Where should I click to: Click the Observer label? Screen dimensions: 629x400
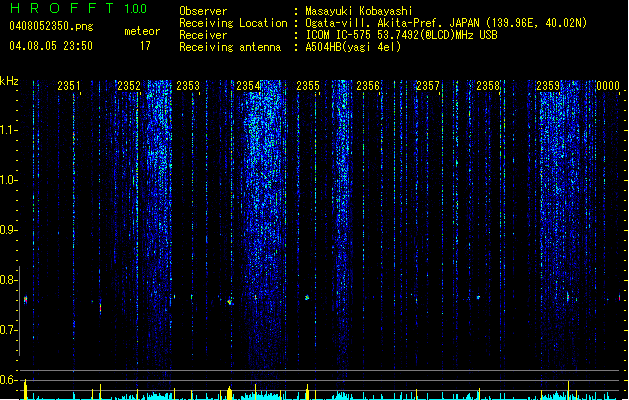(x=203, y=11)
